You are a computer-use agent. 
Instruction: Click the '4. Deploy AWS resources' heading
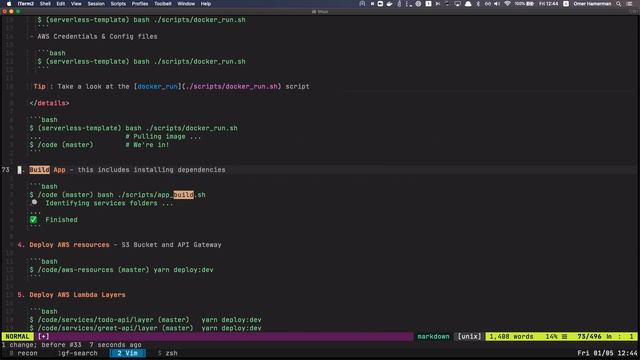(x=63, y=245)
